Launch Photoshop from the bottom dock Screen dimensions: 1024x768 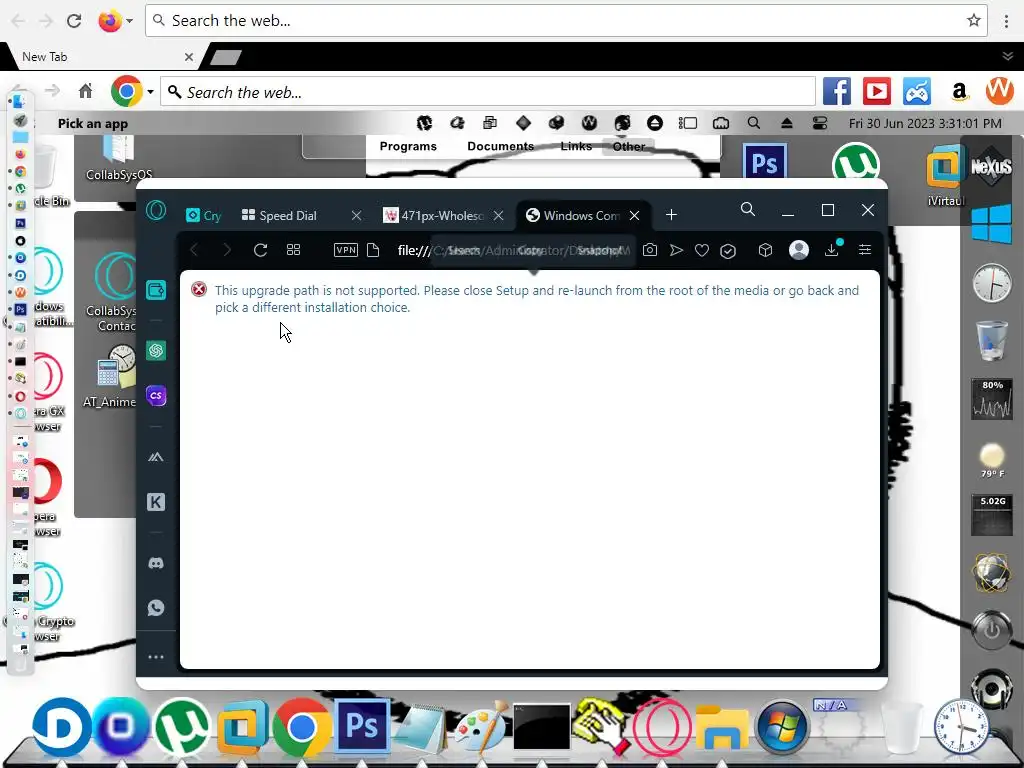click(x=361, y=726)
